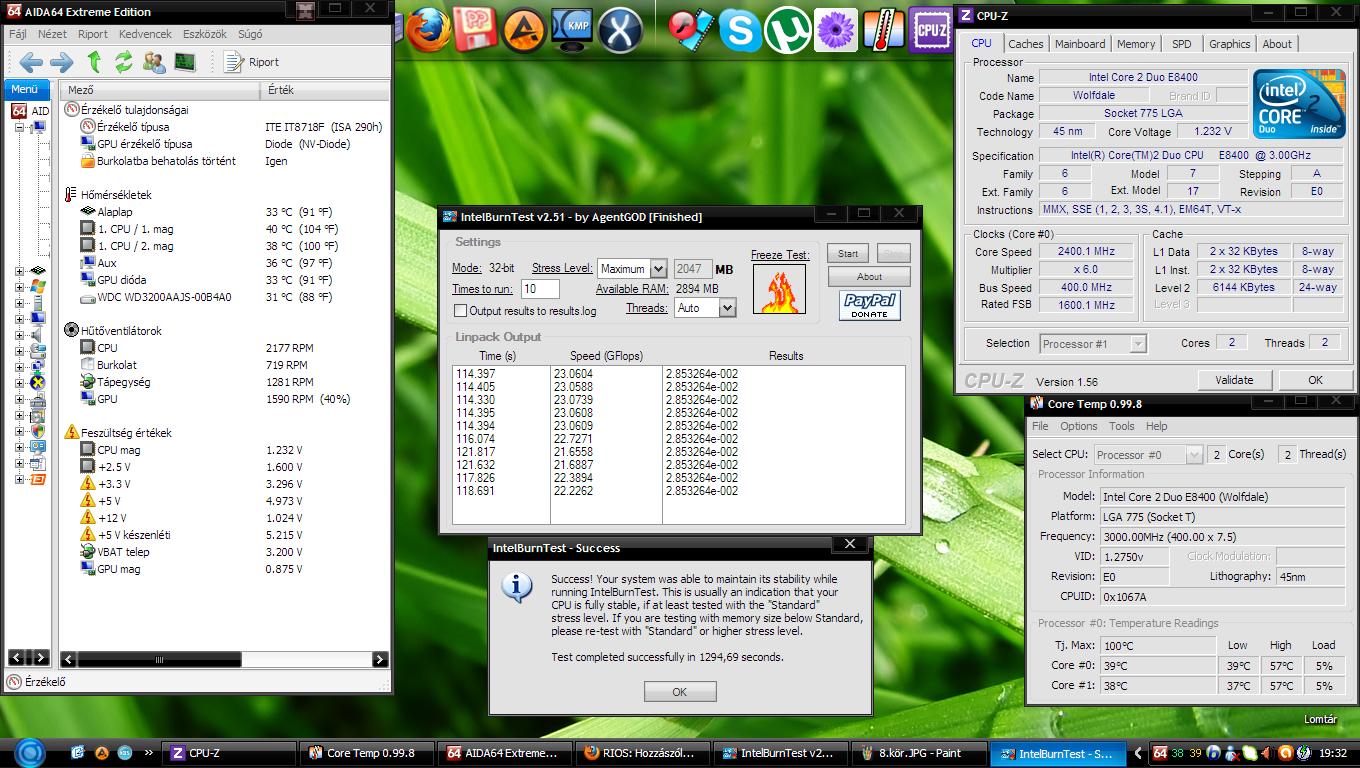The width and height of the screenshot is (1360, 768).
Task: Show hidden system tray icons
Action: 1137,753
